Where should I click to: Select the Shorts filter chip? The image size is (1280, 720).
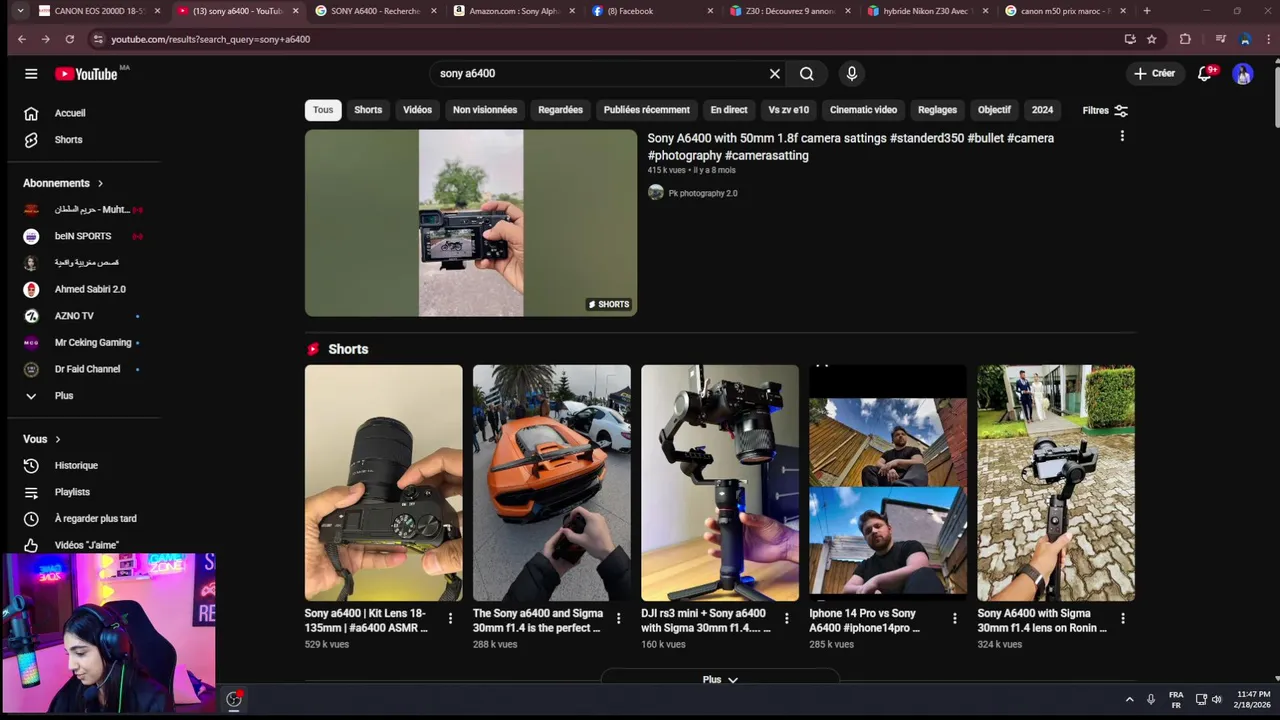coord(368,110)
